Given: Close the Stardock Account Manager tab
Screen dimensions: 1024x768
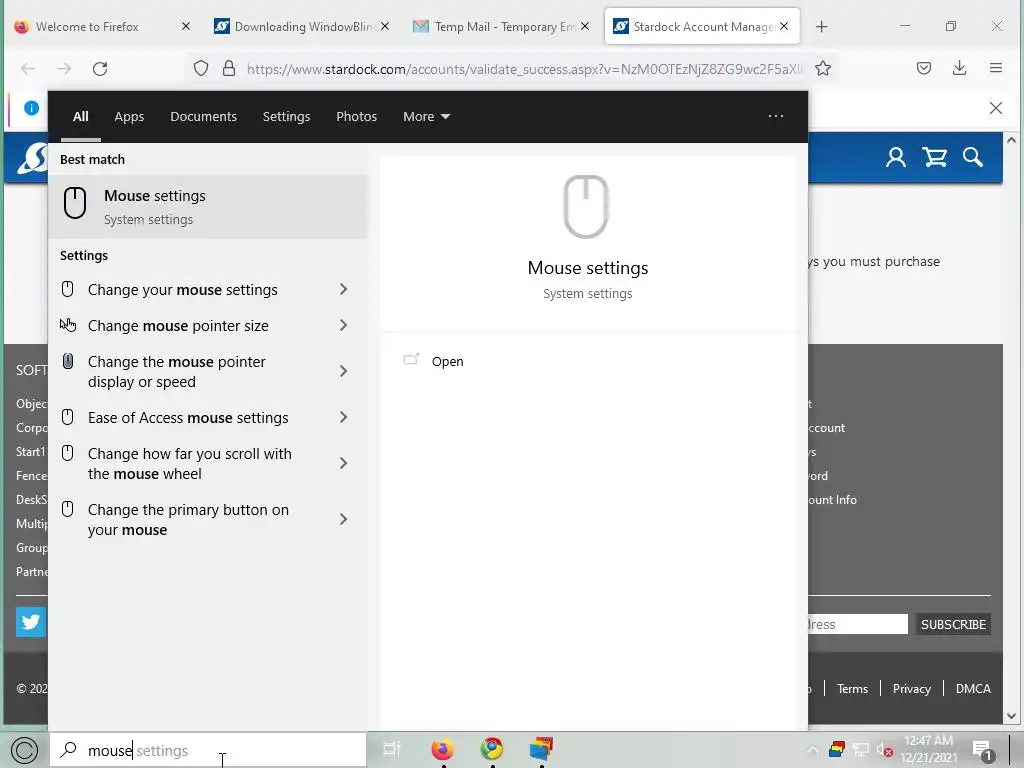Looking at the screenshot, I should (x=784, y=26).
